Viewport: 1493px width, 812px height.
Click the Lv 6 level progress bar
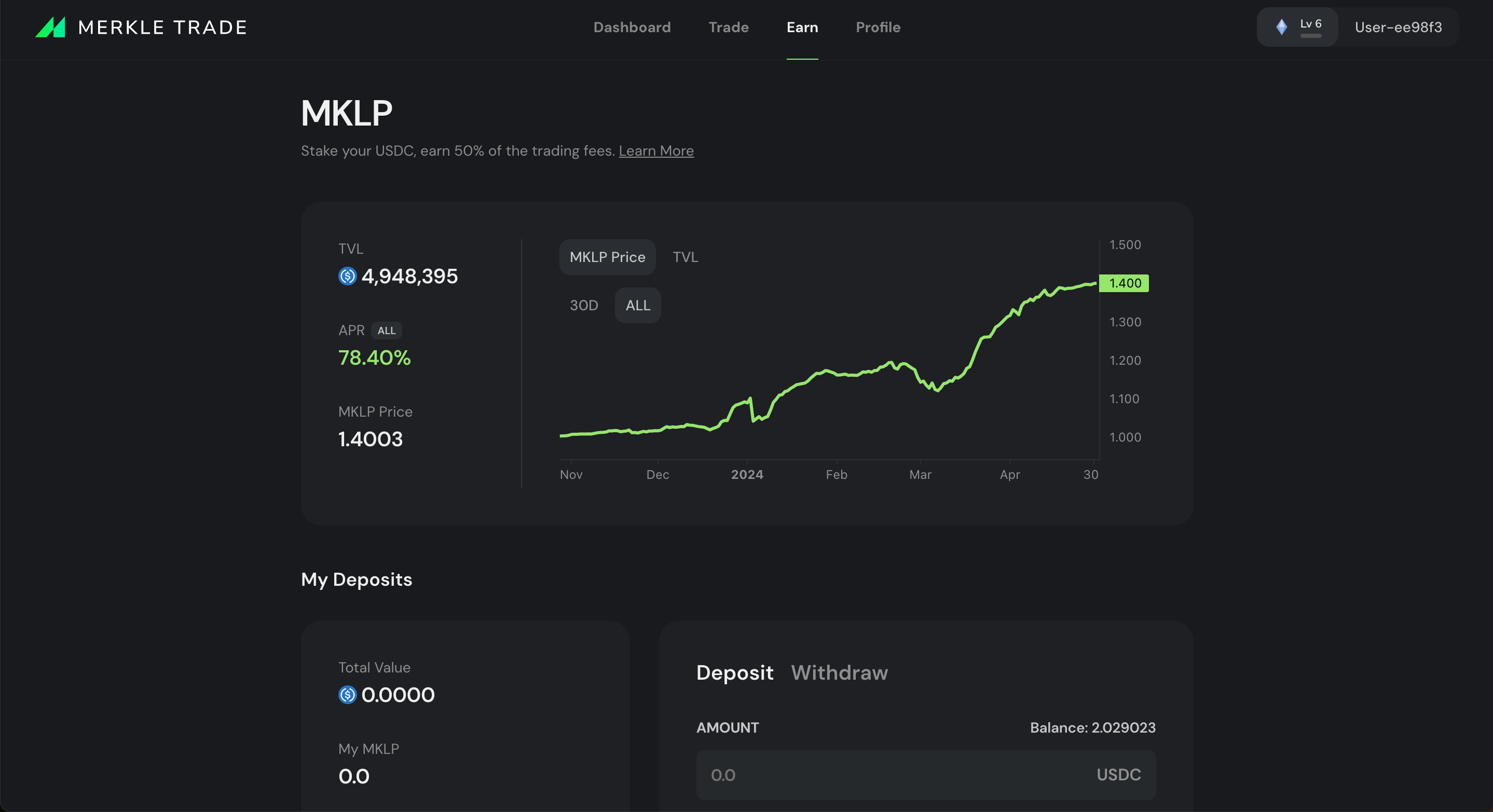coord(1310,36)
